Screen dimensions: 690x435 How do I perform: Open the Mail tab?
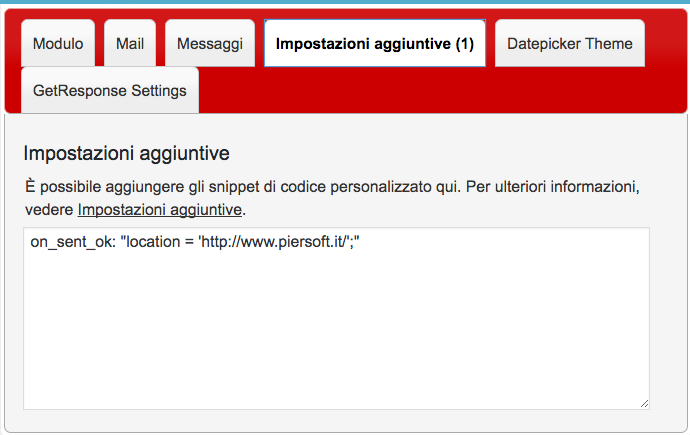(x=130, y=43)
